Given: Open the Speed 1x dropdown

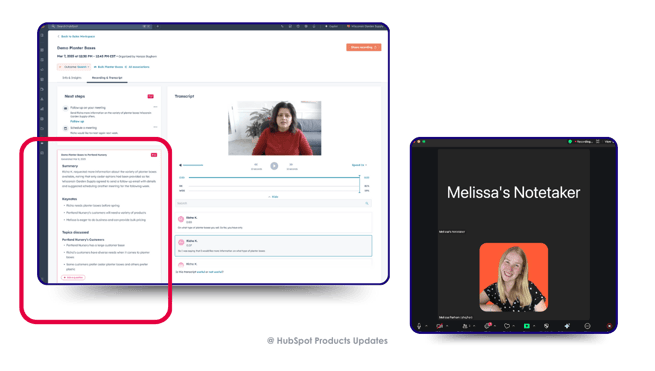Looking at the screenshot, I should [x=359, y=165].
